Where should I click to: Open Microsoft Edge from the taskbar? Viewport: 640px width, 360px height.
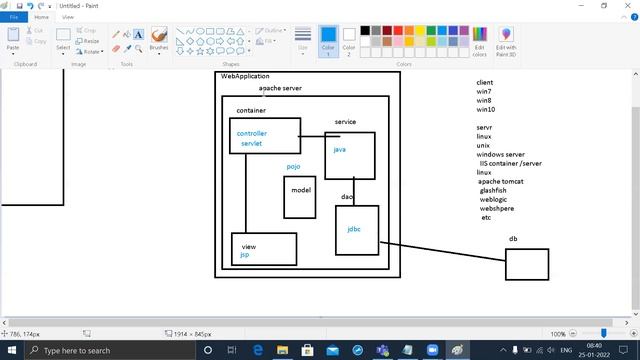[x=258, y=350]
